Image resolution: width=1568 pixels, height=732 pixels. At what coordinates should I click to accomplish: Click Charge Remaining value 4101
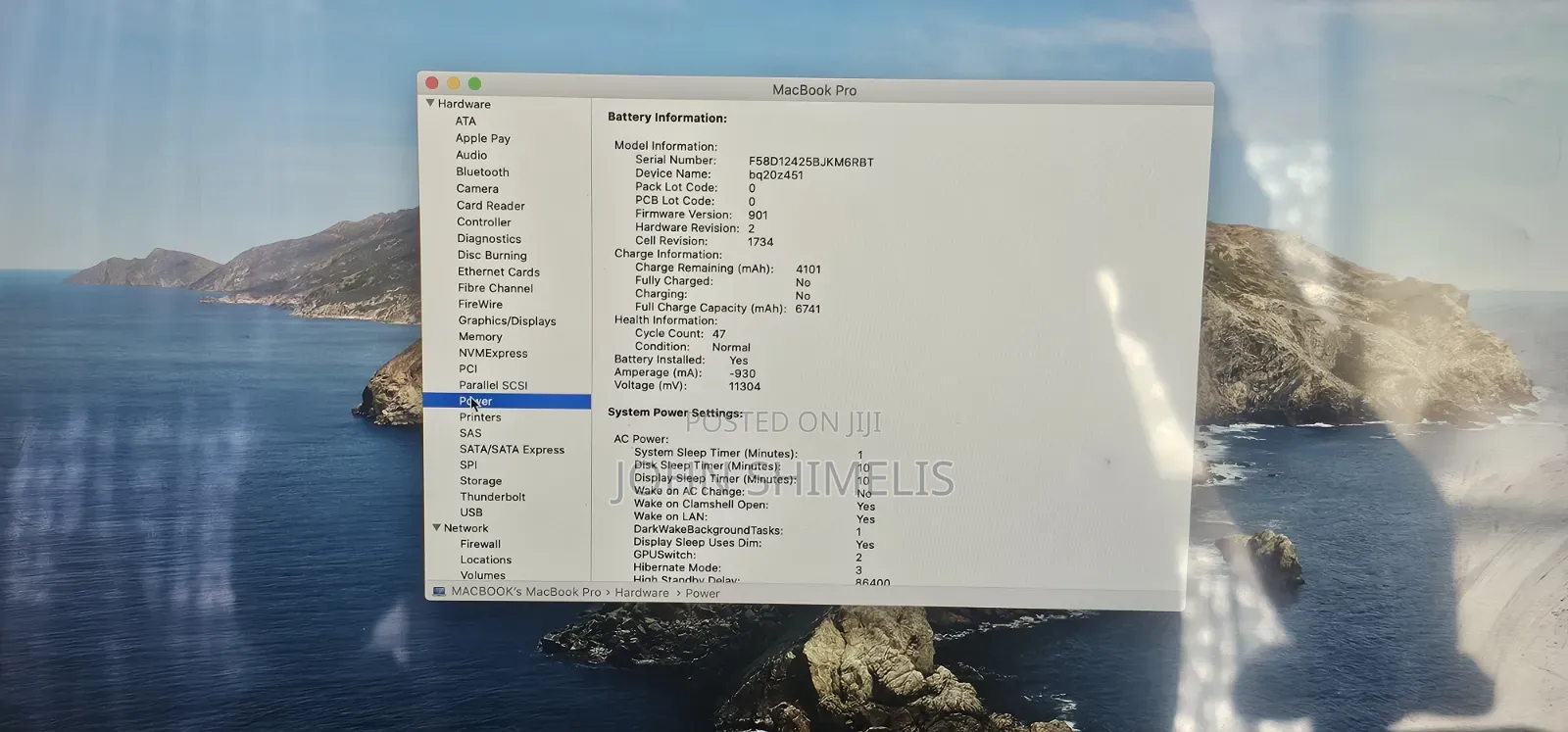(x=808, y=269)
